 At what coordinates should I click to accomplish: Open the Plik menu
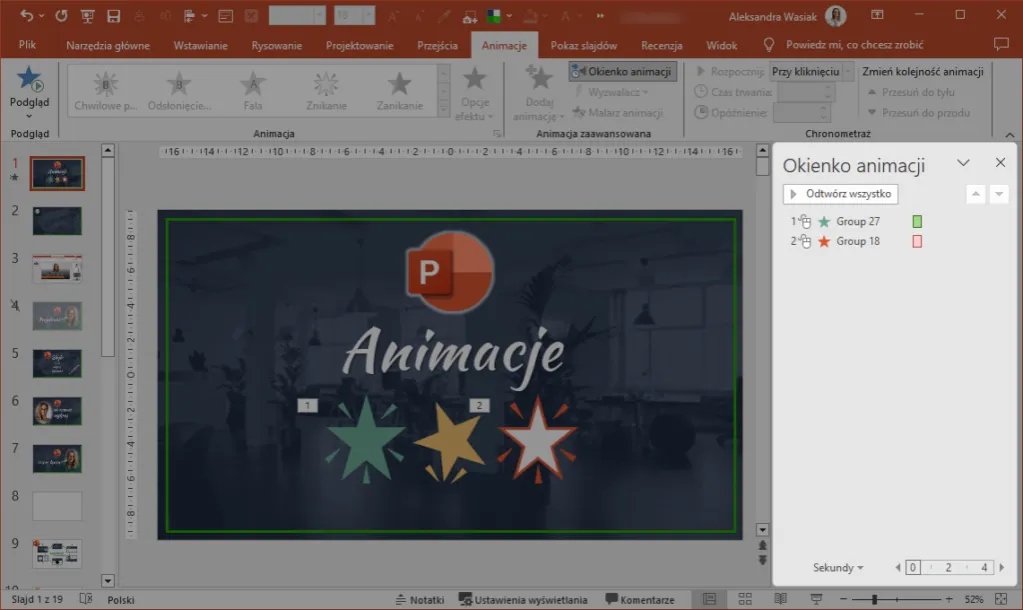click(x=27, y=44)
